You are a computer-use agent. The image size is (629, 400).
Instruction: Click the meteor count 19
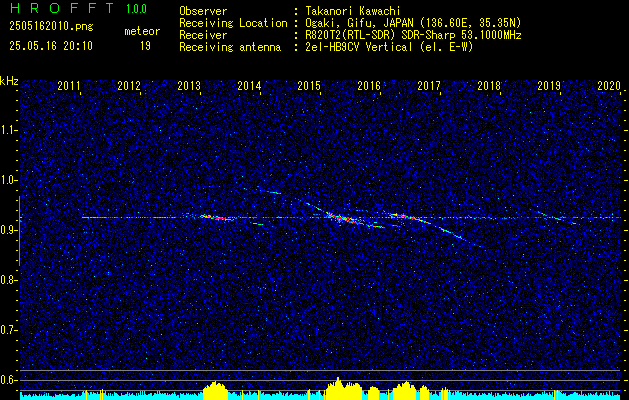(x=145, y=46)
